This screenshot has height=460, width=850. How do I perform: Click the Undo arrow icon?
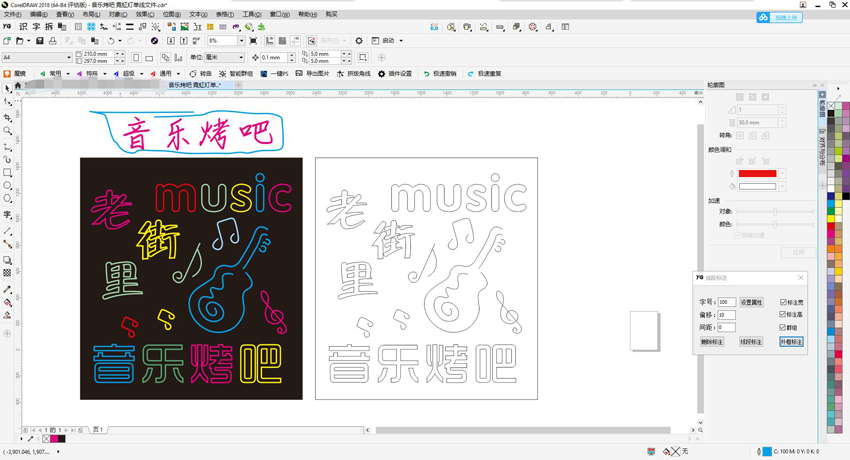(111, 41)
